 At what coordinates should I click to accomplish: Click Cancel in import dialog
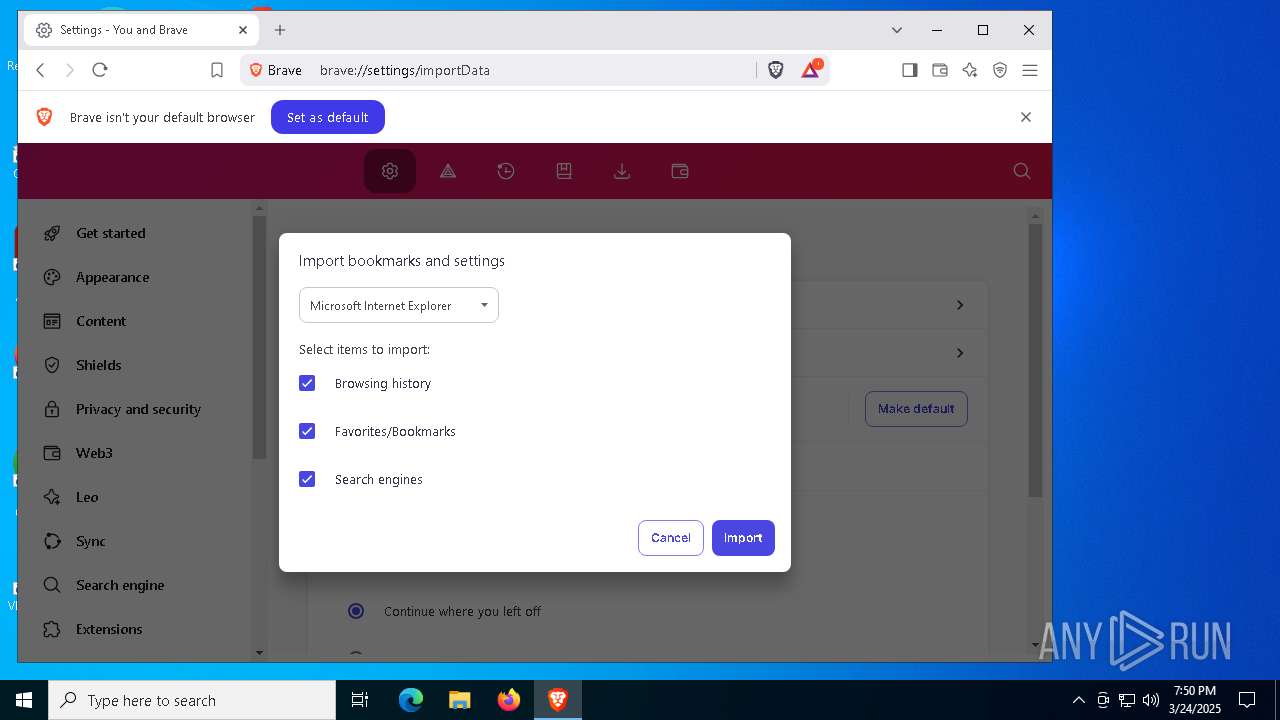[x=671, y=538]
